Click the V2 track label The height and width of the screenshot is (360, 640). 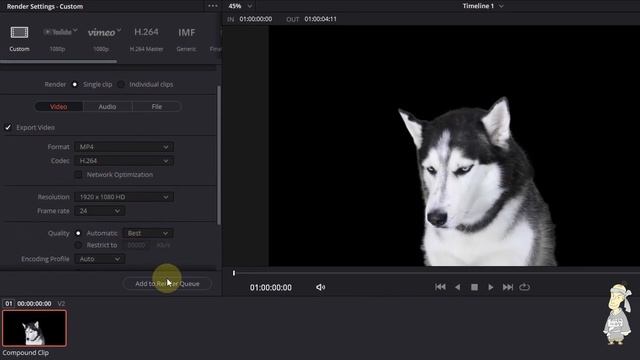click(x=61, y=304)
